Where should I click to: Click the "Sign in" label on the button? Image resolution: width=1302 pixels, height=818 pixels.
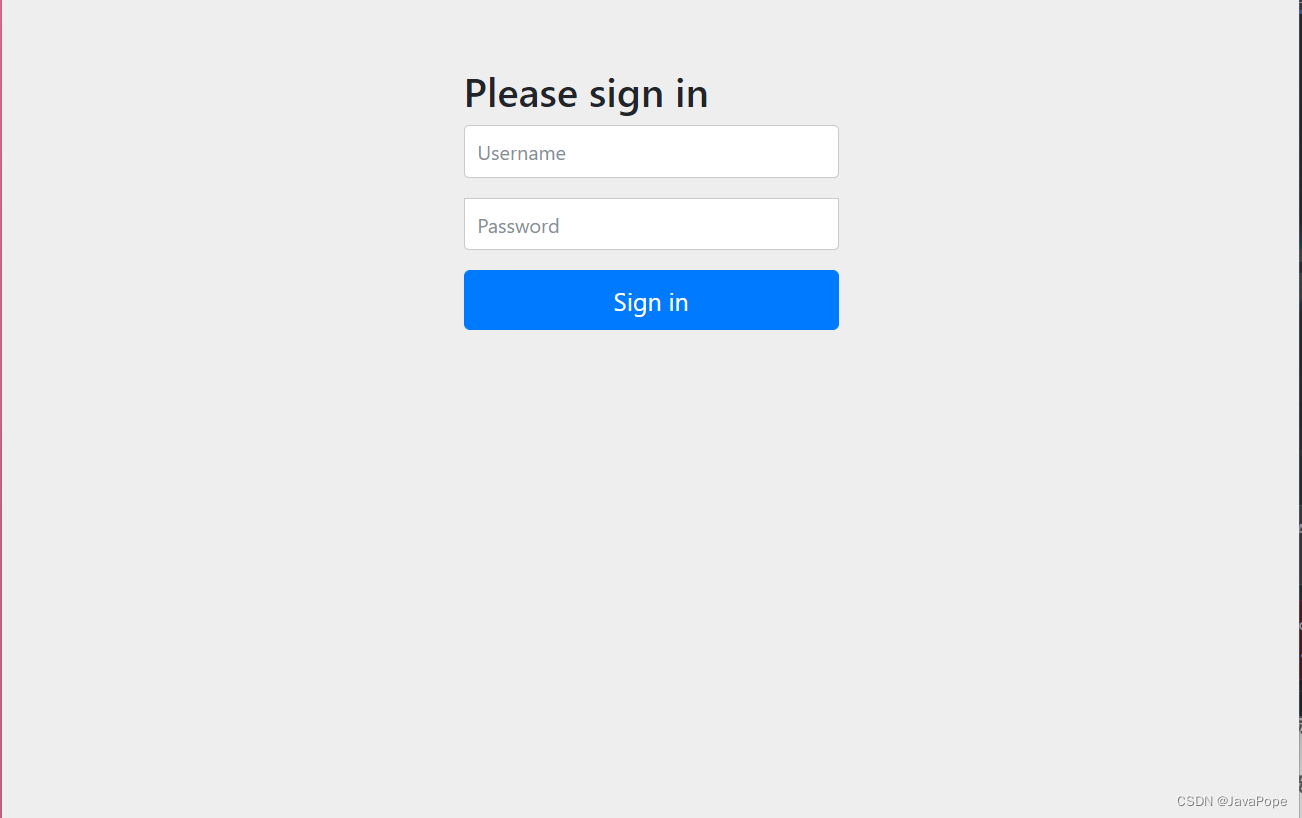651,302
